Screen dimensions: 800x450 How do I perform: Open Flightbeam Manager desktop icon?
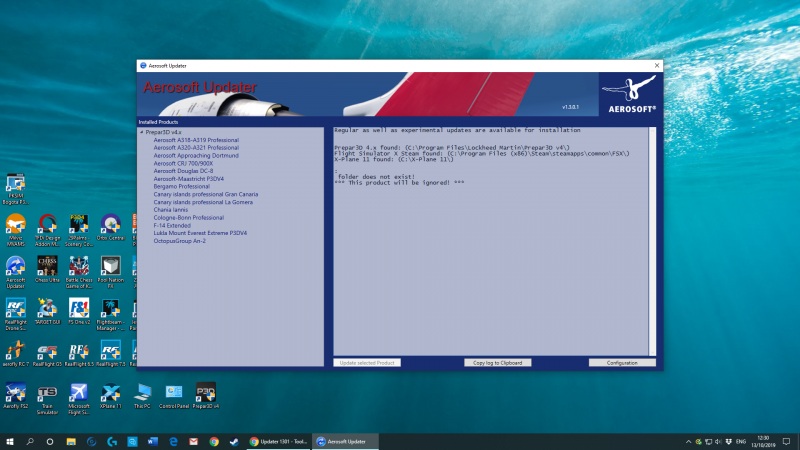pos(110,314)
